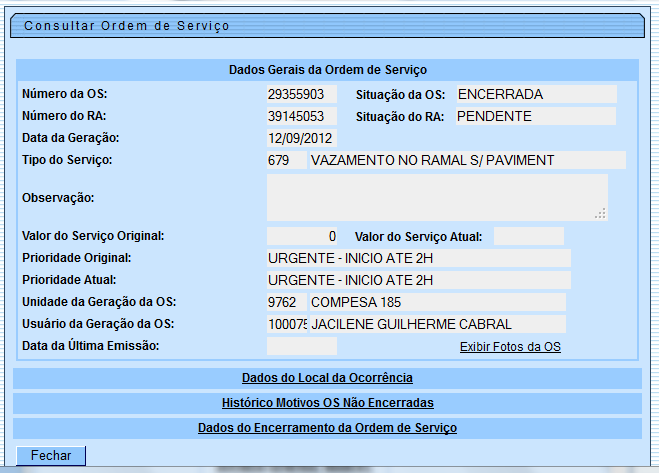This screenshot has width=659, height=473.
Task: Open the Exibir Fotos da OS link
Action: tap(510, 347)
